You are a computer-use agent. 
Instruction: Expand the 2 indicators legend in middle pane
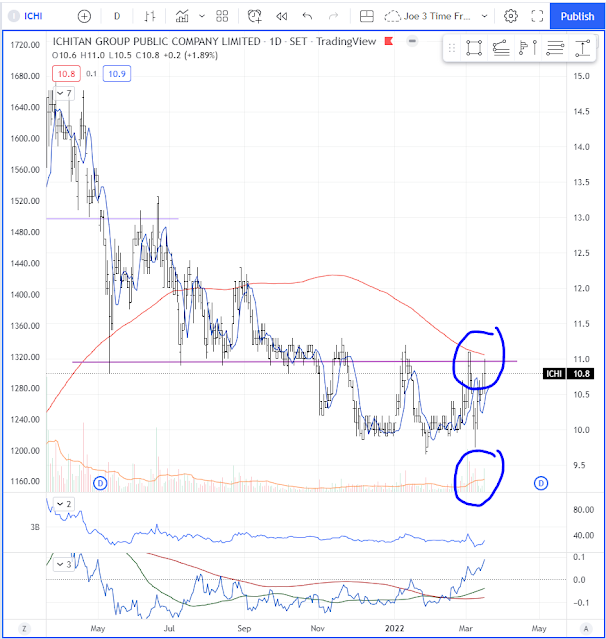[x=64, y=504]
